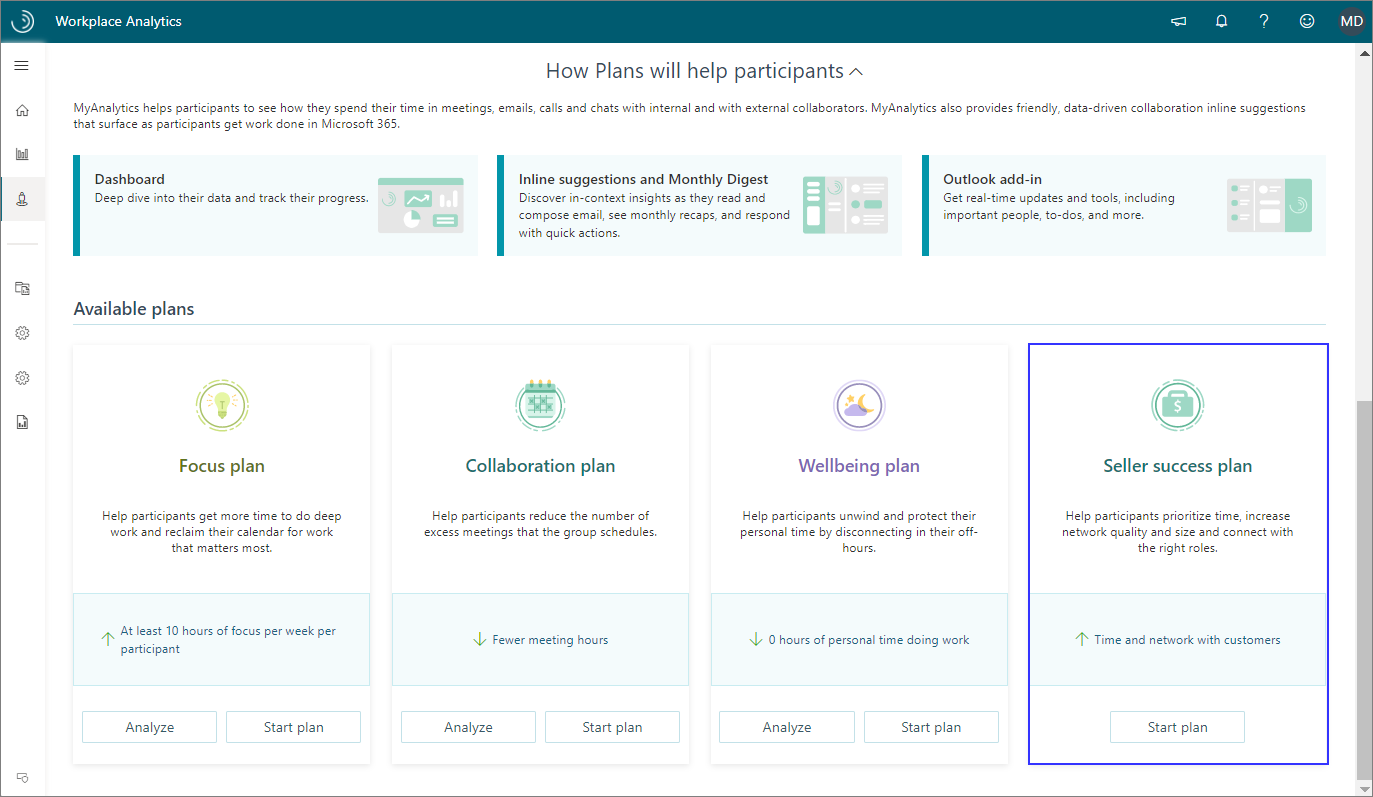1373x797 pixels.
Task: Click Analyze on the Collaboration plan
Action: (468, 727)
